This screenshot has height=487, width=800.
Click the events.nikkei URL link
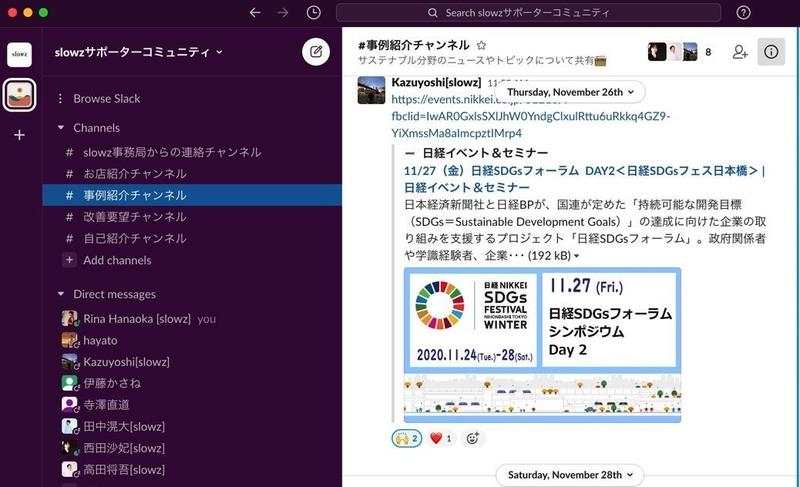pos(531,116)
